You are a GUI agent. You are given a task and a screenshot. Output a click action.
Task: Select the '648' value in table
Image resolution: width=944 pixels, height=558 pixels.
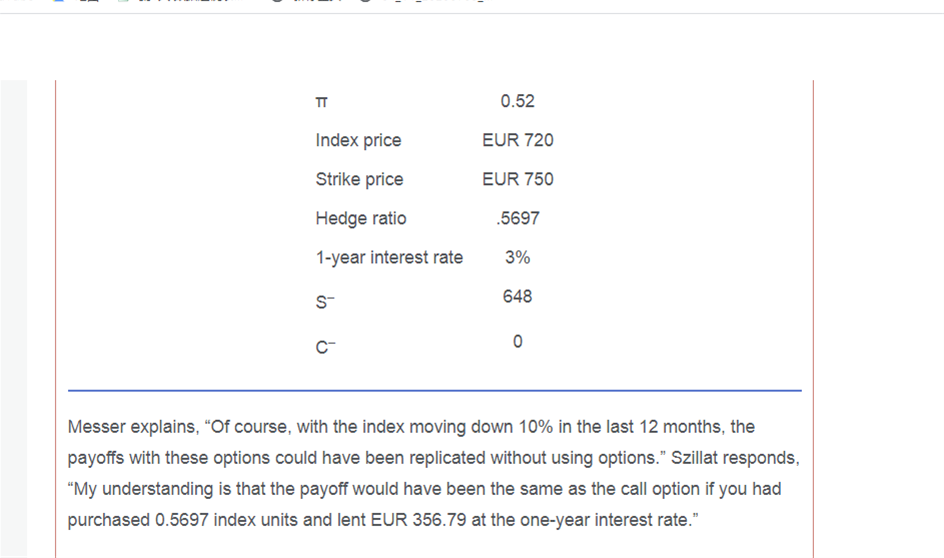click(x=517, y=296)
